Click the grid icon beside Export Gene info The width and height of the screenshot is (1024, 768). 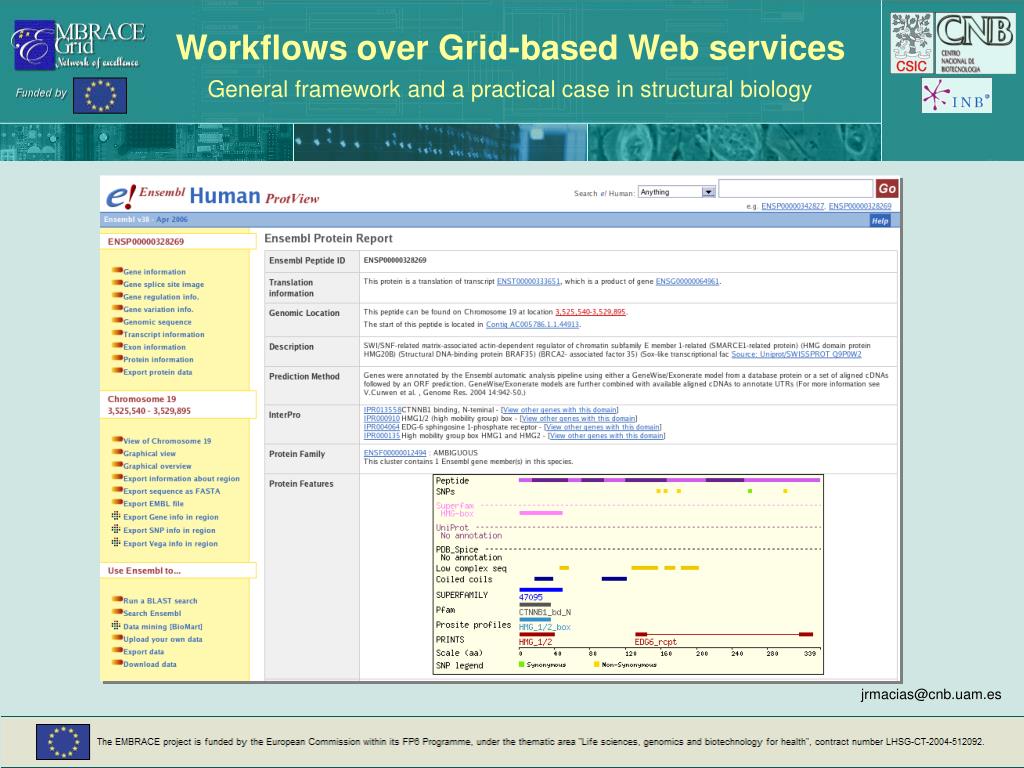116,516
